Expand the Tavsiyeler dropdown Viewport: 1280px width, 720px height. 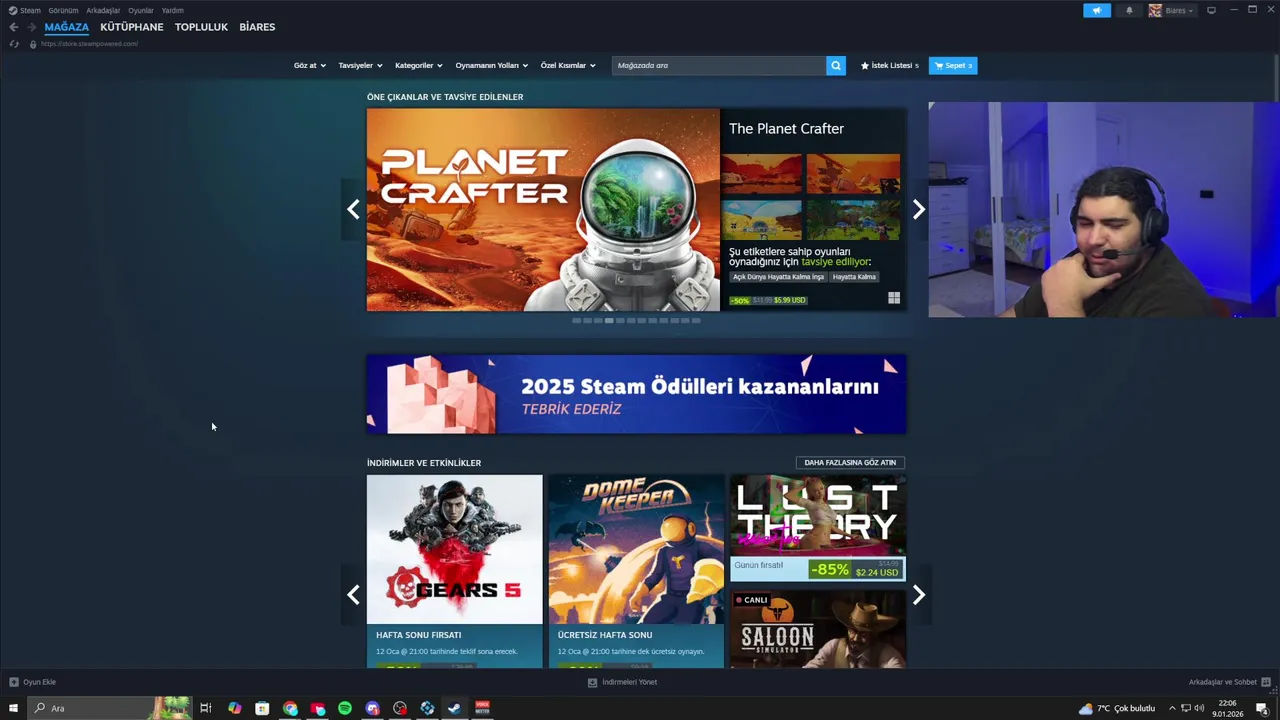pyautogui.click(x=360, y=65)
